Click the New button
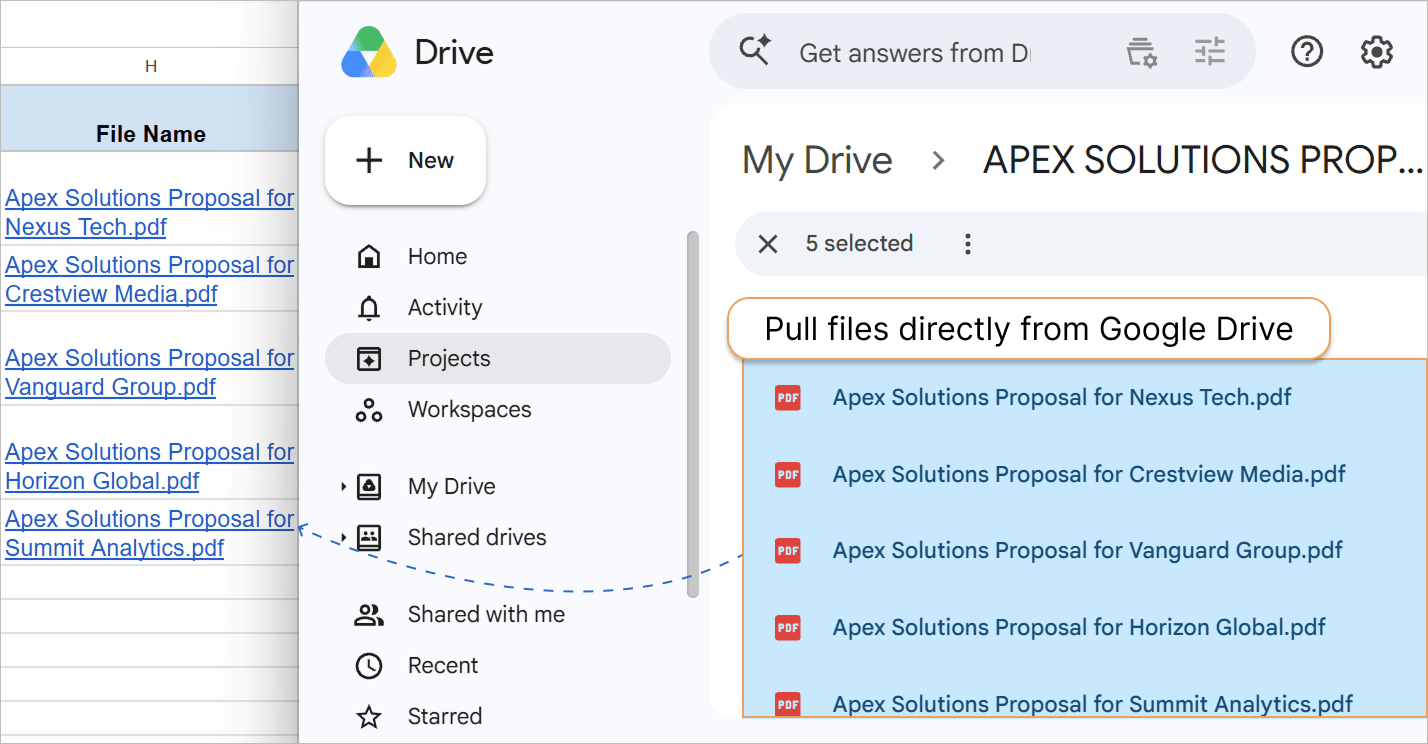This screenshot has height=744, width=1428. tap(405, 161)
